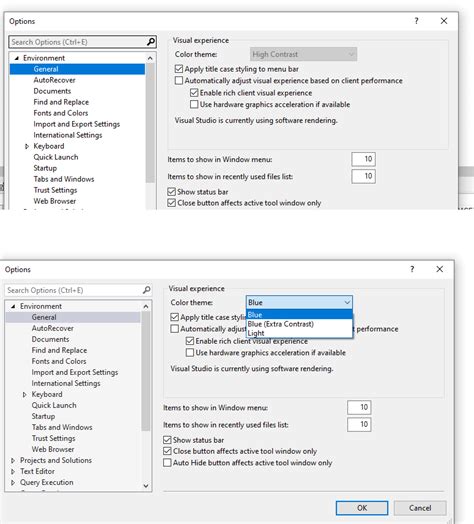Select 'Light' theme option
Image resolution: width=474 pixels, height=524 pixels.
tap(299, 333)
